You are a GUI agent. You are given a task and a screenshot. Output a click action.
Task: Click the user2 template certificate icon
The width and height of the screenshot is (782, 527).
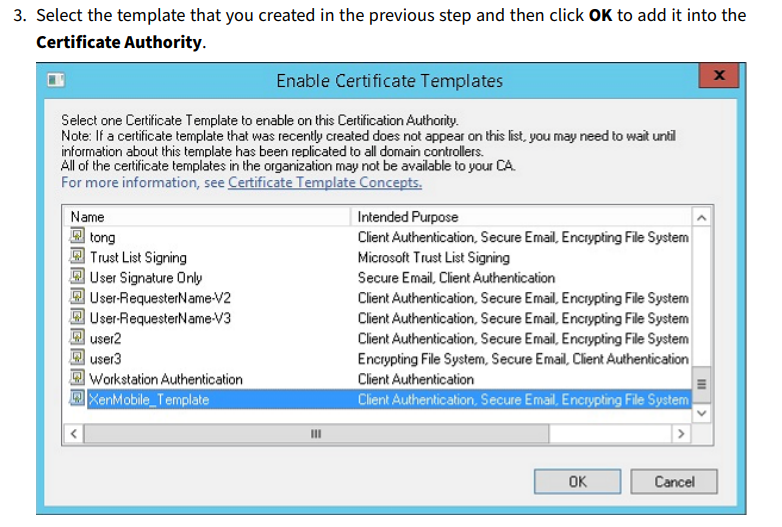coord(77,338)
